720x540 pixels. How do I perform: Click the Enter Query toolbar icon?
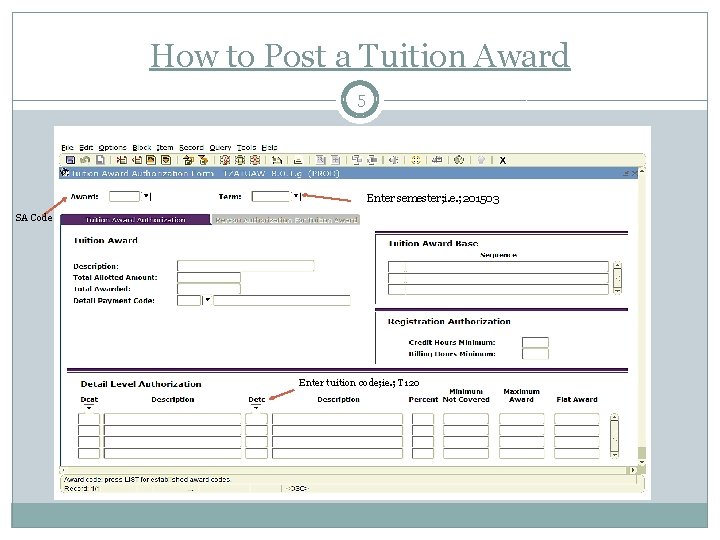(225, 160)
